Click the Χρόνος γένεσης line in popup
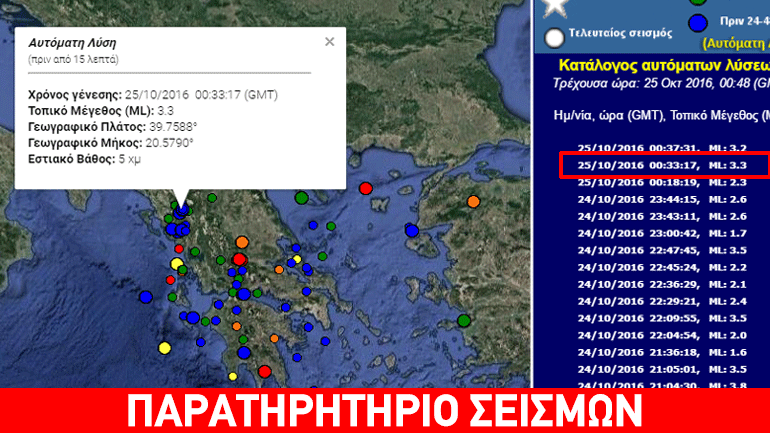 click(x=153, y=95)
